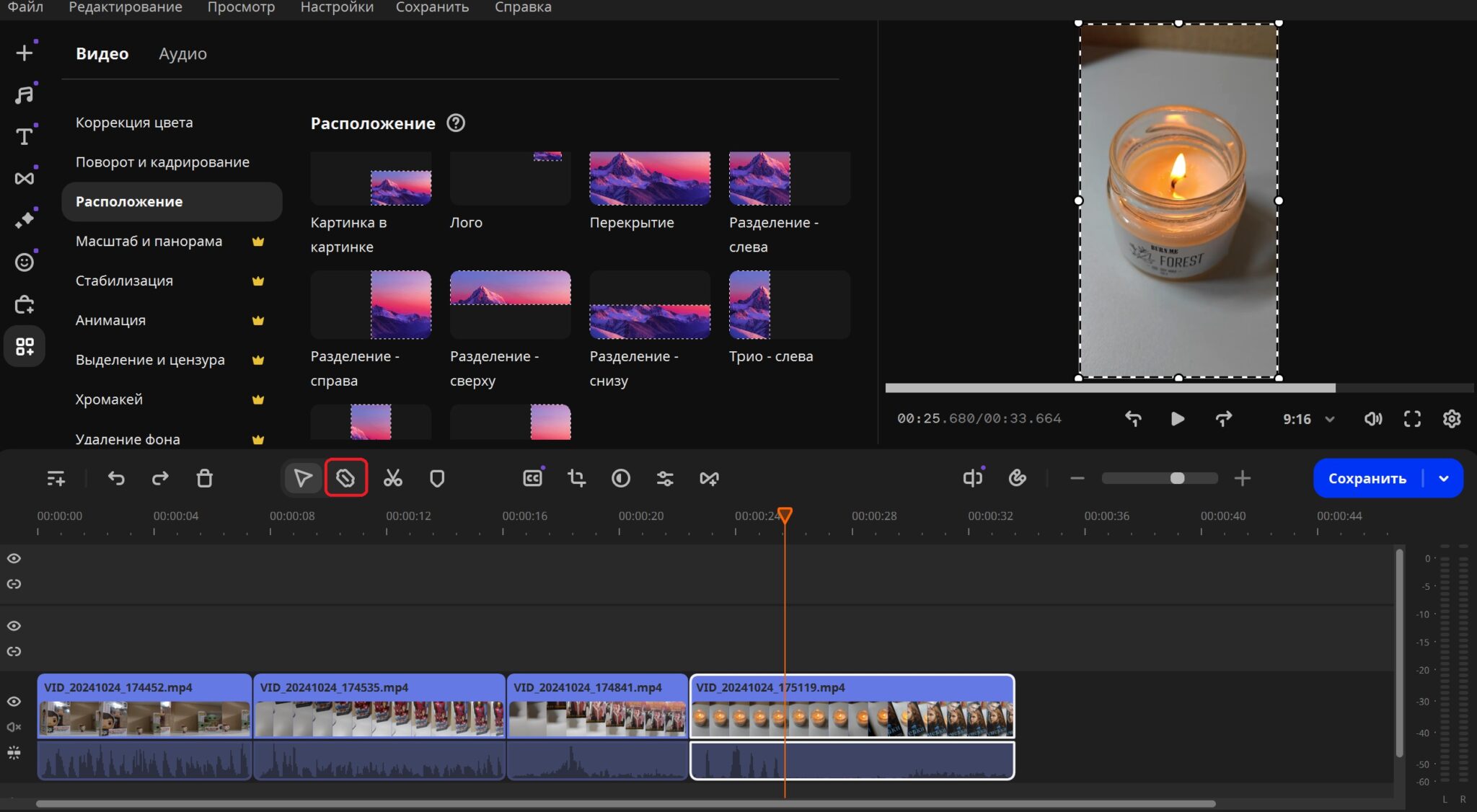Hide the main video track eye icon

click(14, 701)
